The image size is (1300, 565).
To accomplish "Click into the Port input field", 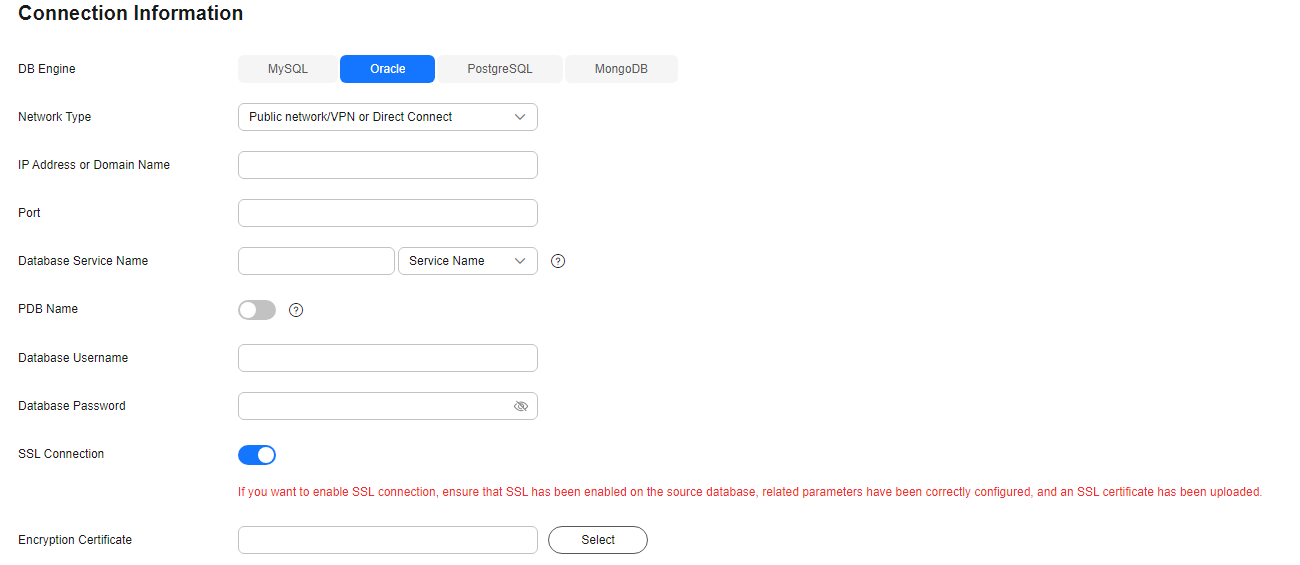I will pos(388,213).
